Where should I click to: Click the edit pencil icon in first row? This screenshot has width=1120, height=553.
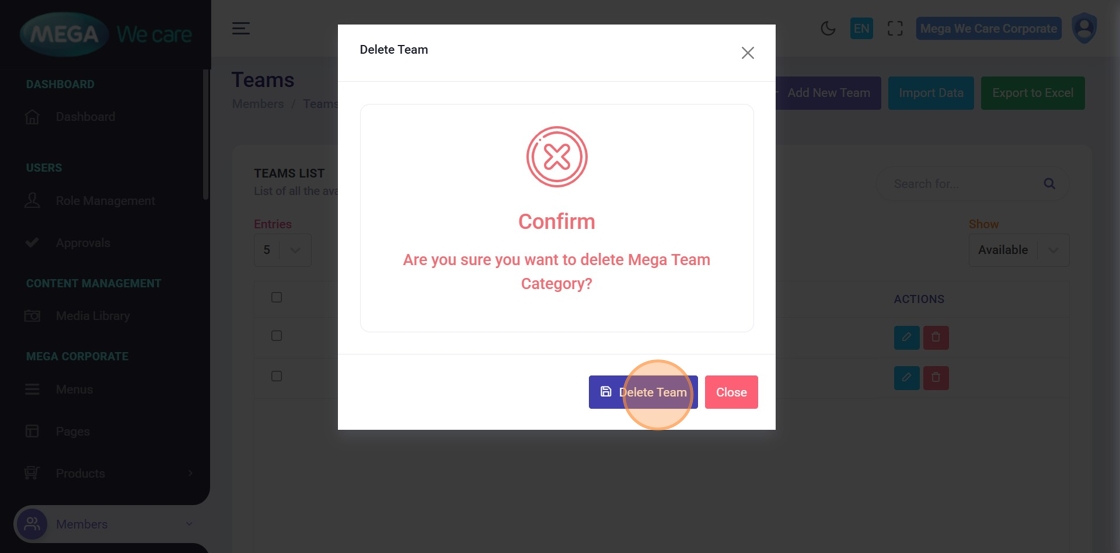[906, 337]
